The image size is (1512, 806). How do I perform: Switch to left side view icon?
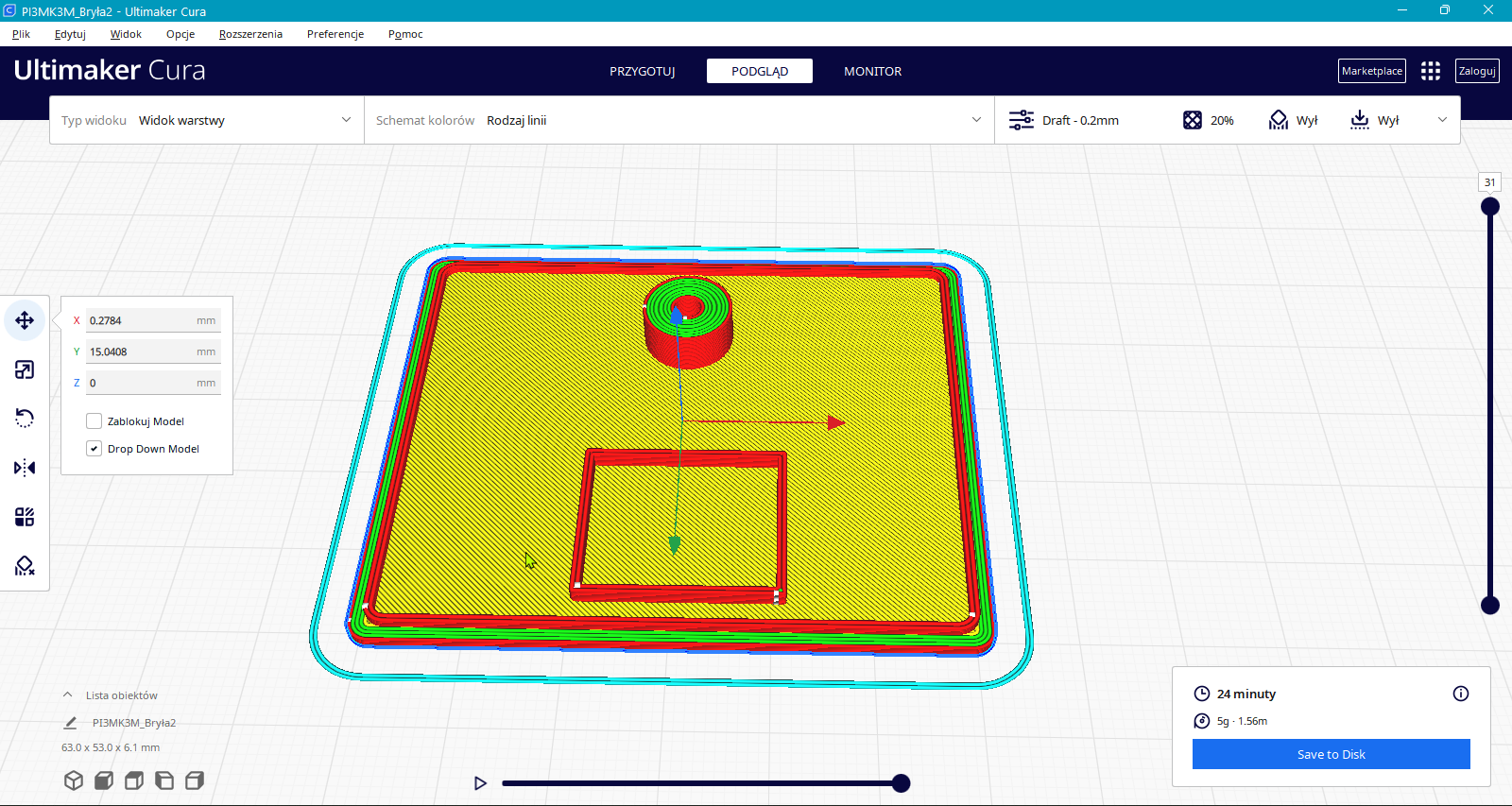164,780
